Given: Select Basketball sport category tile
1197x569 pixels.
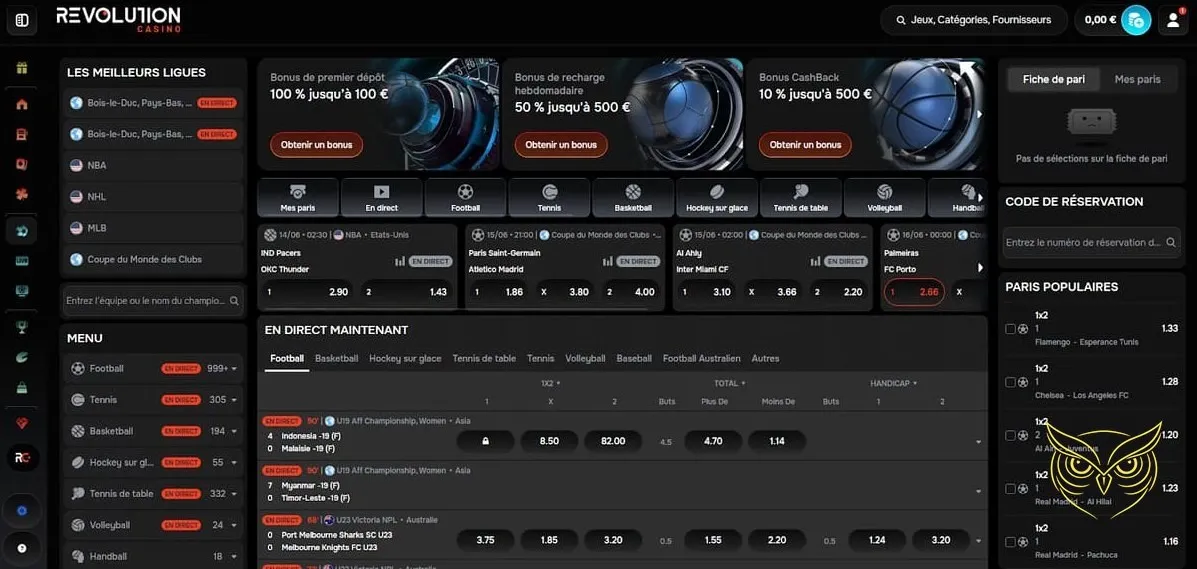Looking at the screenshot, I should tap(633, 198).
